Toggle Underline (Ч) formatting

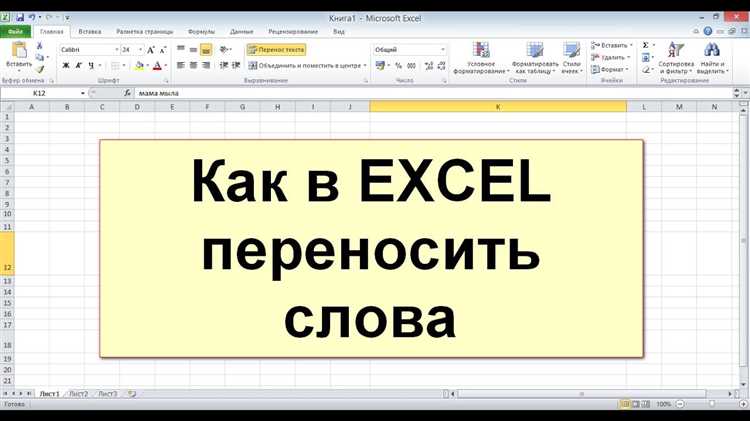[91, 65]
